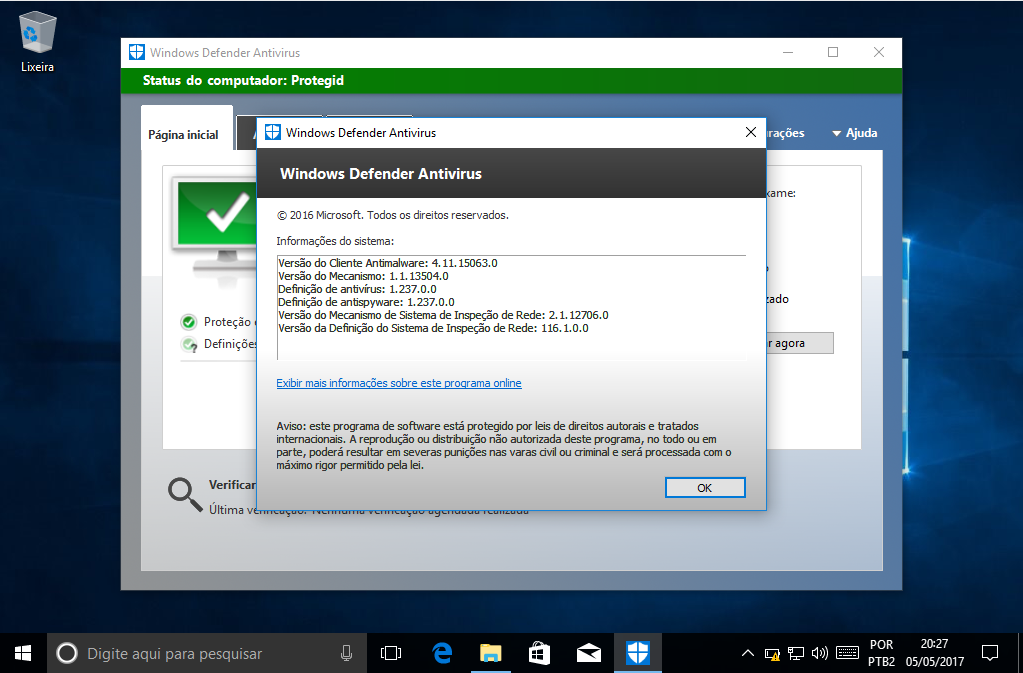Expand the Ajuda dropdown menu
The height and width of the screenshot is (673, 1023).
pyautogui.click(x=855, y=133)
